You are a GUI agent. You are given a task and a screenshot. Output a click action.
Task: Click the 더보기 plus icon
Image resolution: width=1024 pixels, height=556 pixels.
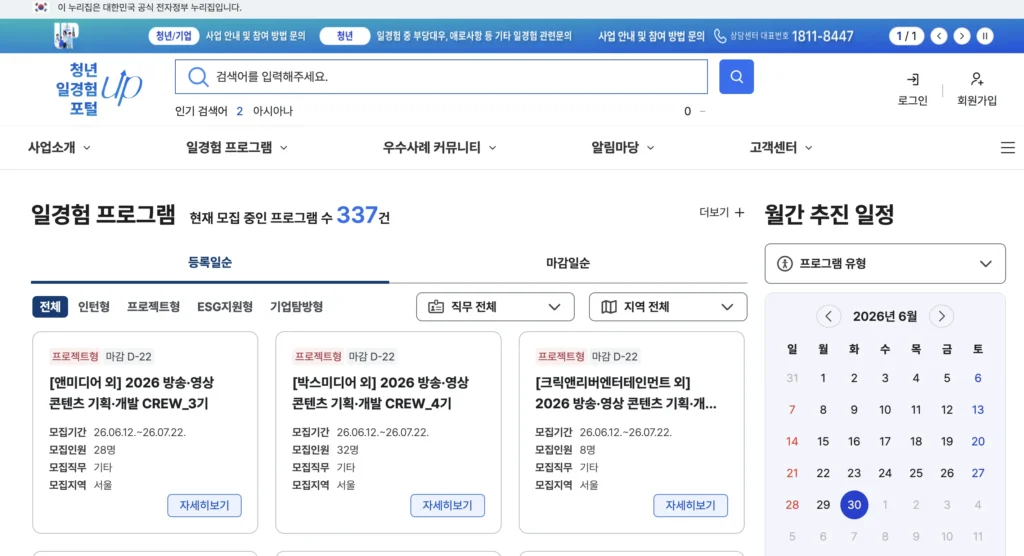739,212
